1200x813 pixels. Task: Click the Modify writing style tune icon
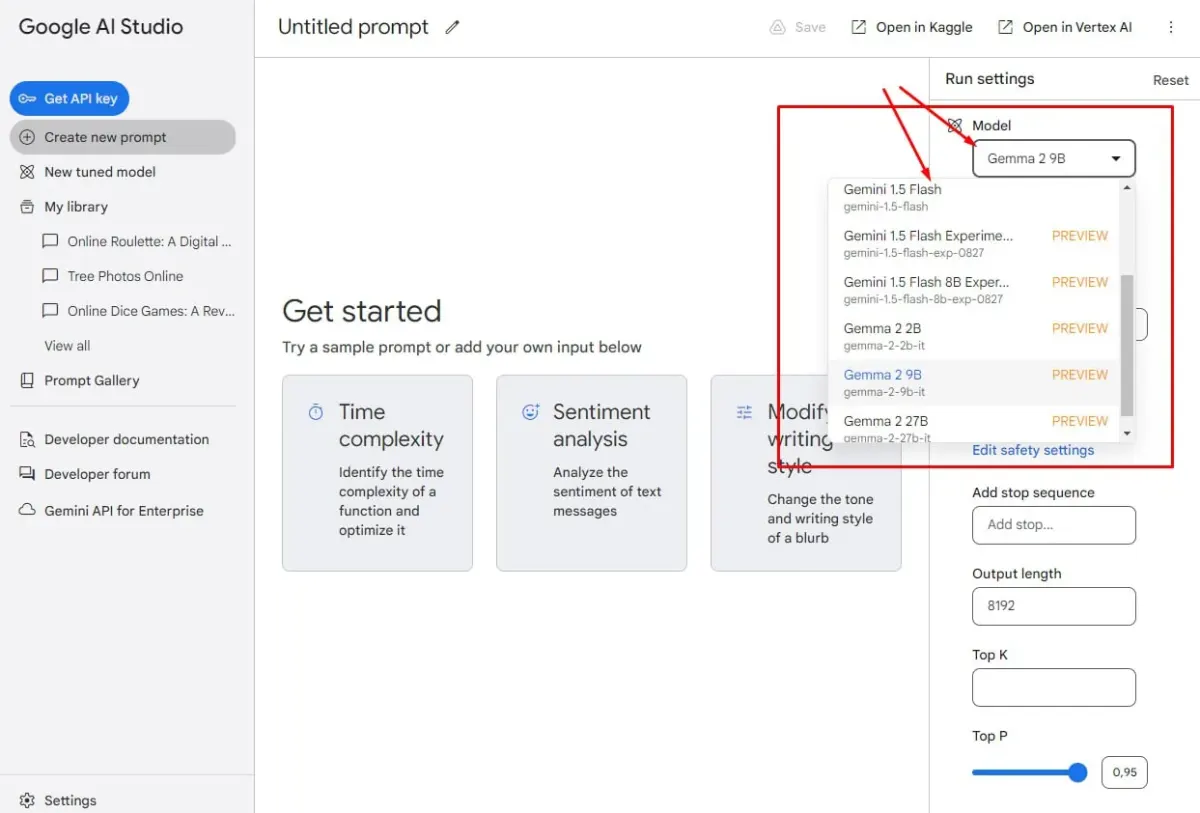point(744,412)
